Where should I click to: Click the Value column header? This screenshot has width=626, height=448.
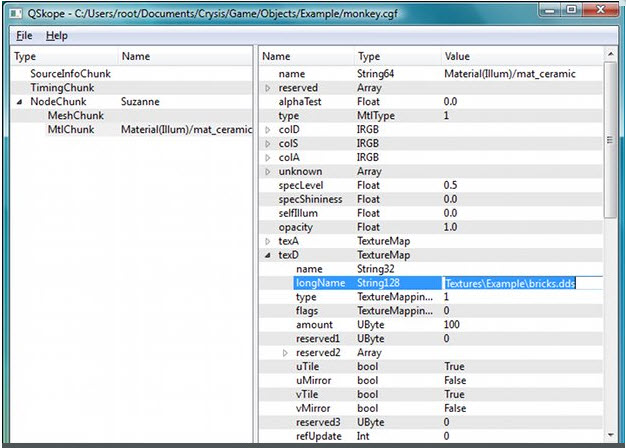(458, 57)
